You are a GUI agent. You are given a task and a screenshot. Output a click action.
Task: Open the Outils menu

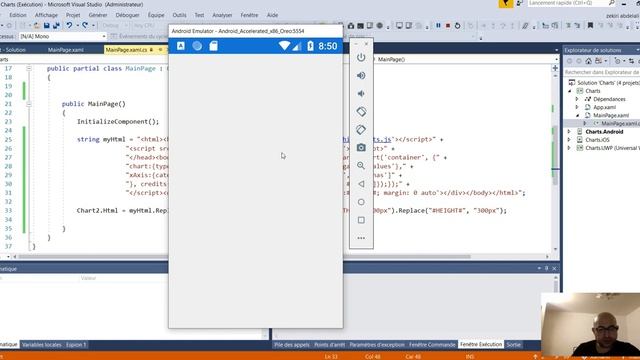coord(179,15)
